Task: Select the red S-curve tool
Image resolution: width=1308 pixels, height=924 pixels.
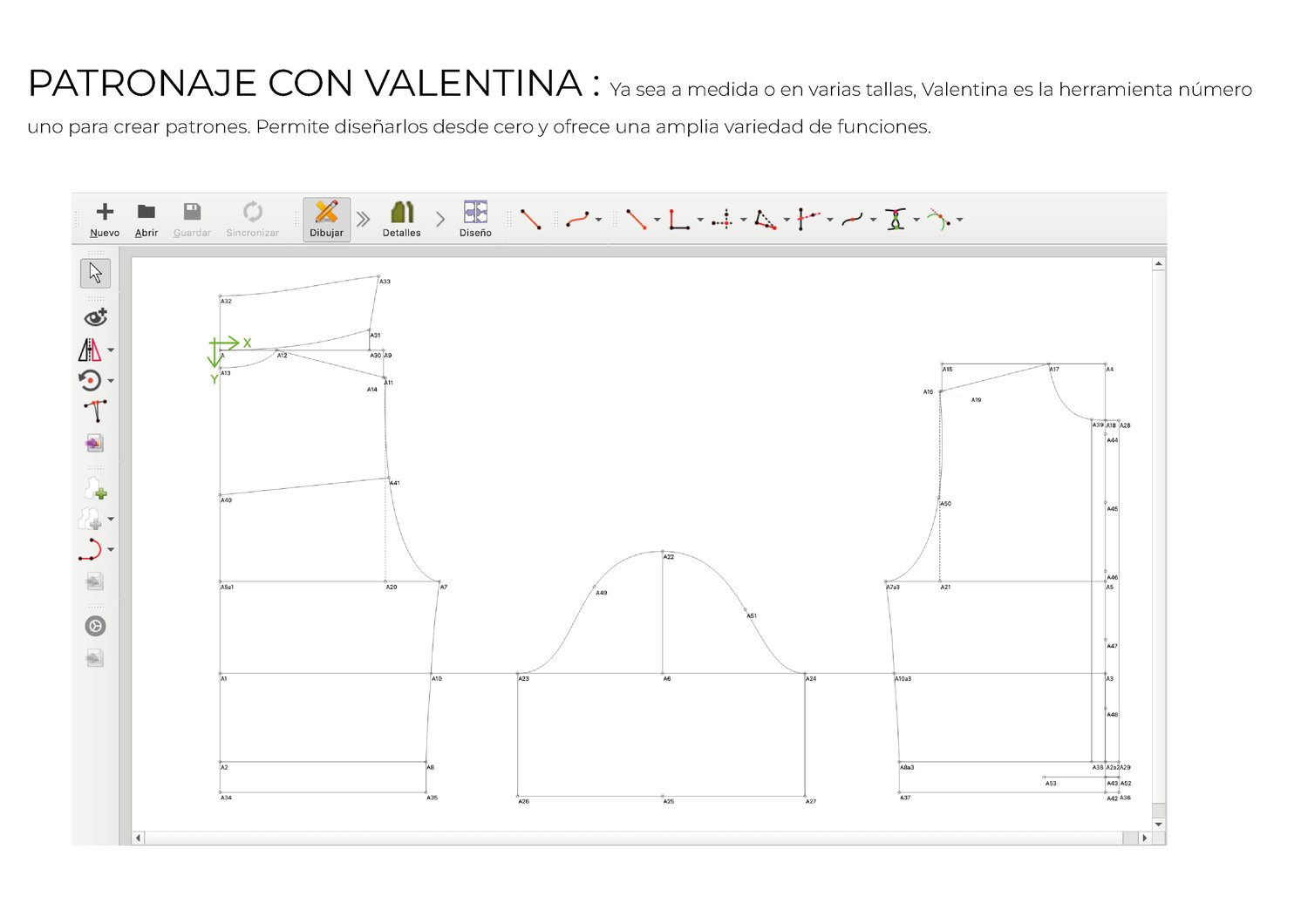Action: [x=576, y=219]
